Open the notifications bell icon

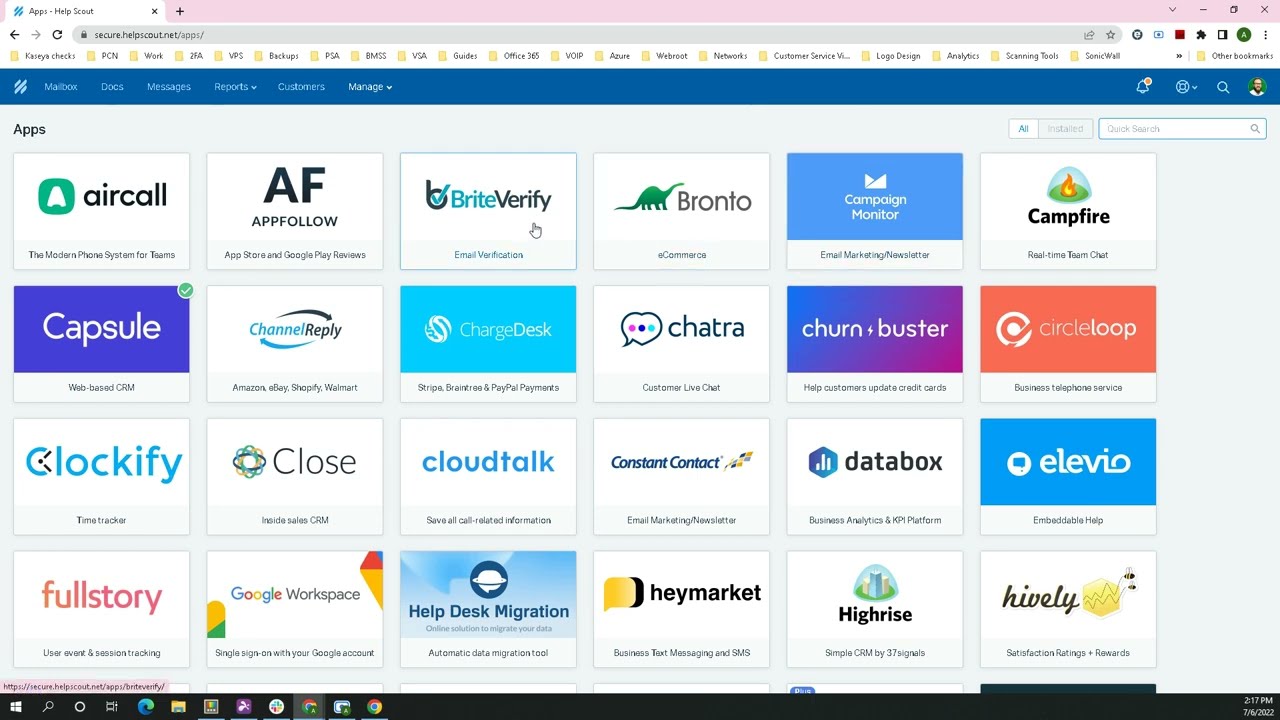pyautogui.click(x=1143, y=87)
